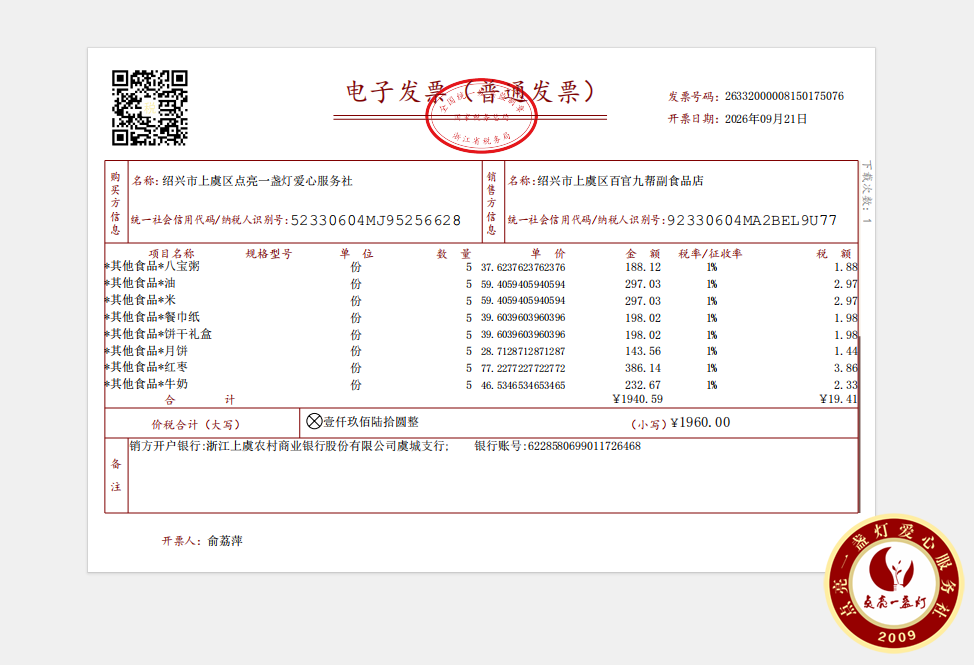This screenshot has width=974, height=665.
Task: Select bank name 浙江上虞农村商业银行股份有限公司虞城支行
Action: 325,446
